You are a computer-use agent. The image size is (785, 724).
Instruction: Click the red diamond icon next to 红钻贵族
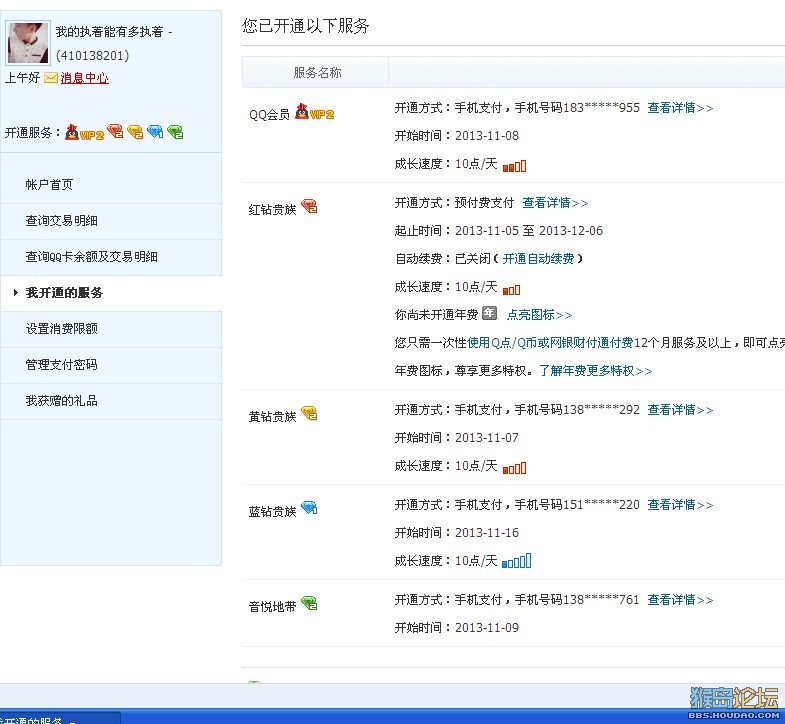309,206
